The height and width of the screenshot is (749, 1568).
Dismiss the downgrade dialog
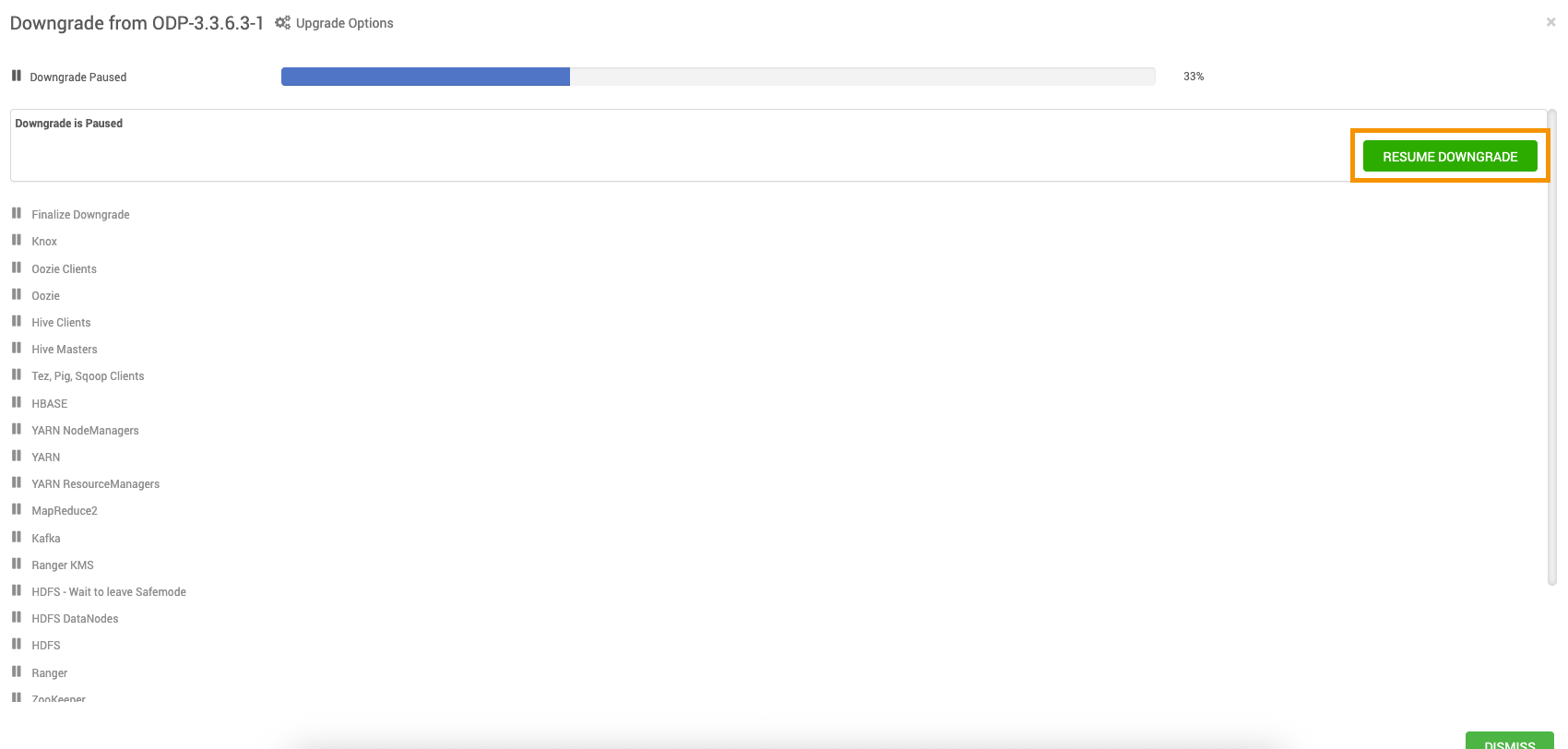pos(1509,741)
